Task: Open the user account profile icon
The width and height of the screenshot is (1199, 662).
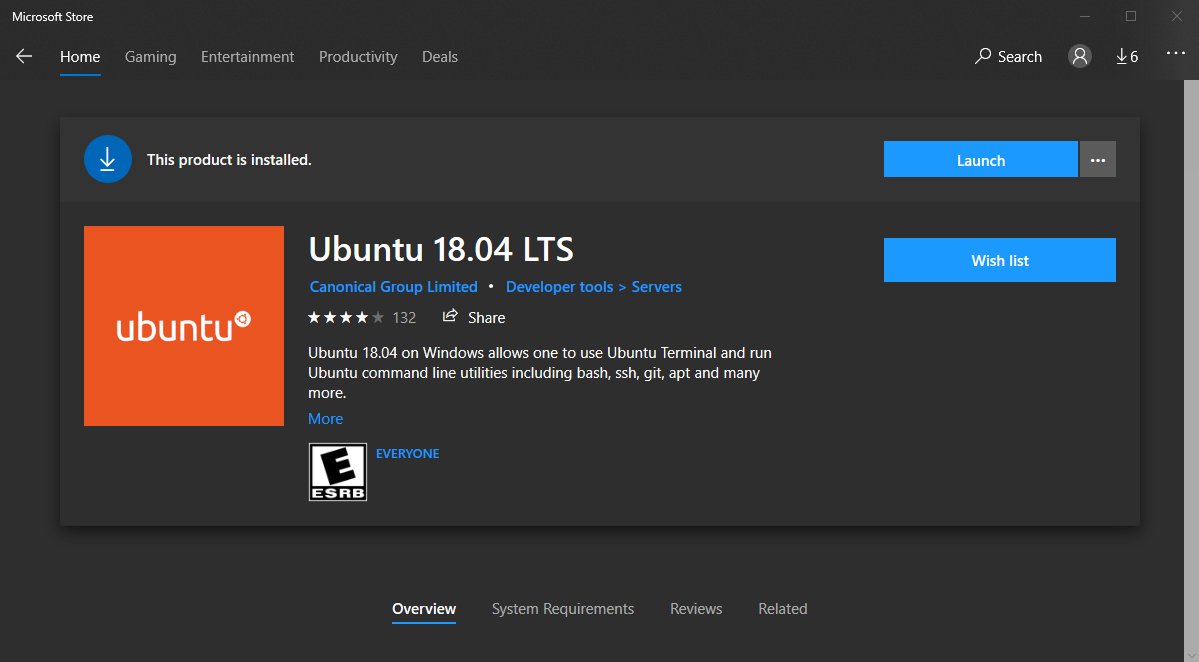Action: tap(1080, 57)
